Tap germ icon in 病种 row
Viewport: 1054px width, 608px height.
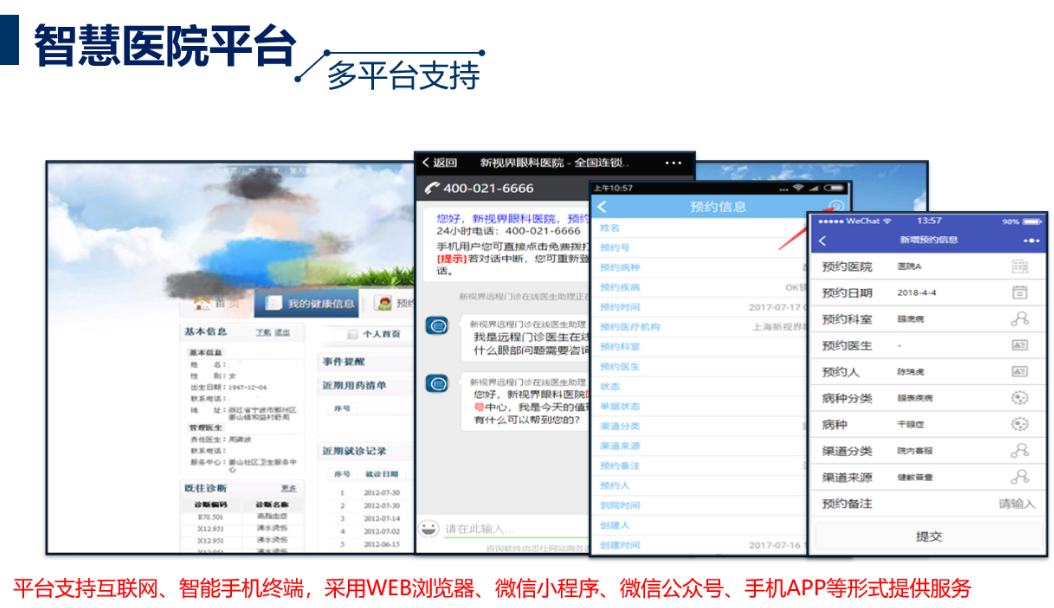click(x=1020, y=424)
